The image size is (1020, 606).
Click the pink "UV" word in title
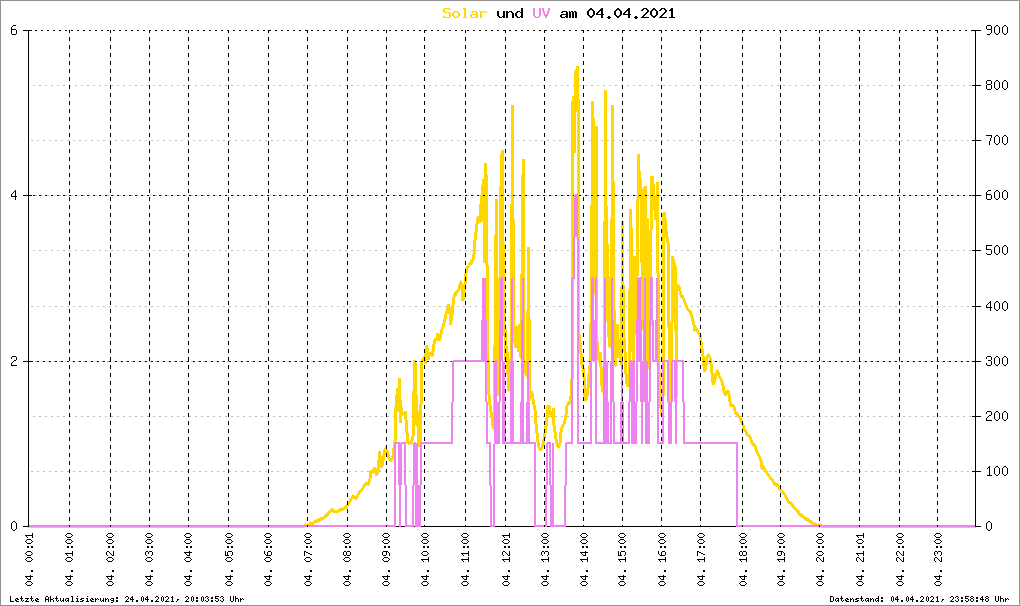tap(541, 14)
